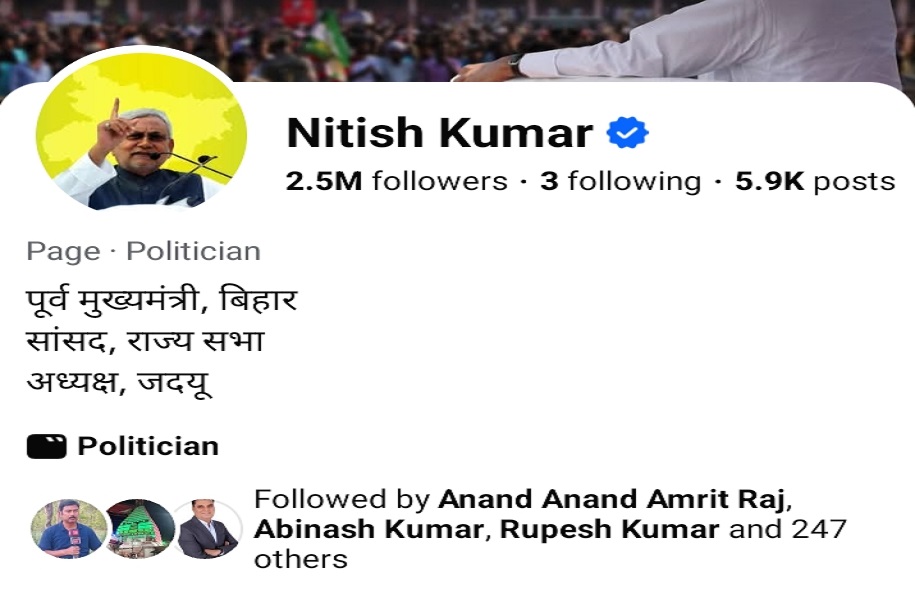Click the black Politician category icon

click(x=47, y=446)
